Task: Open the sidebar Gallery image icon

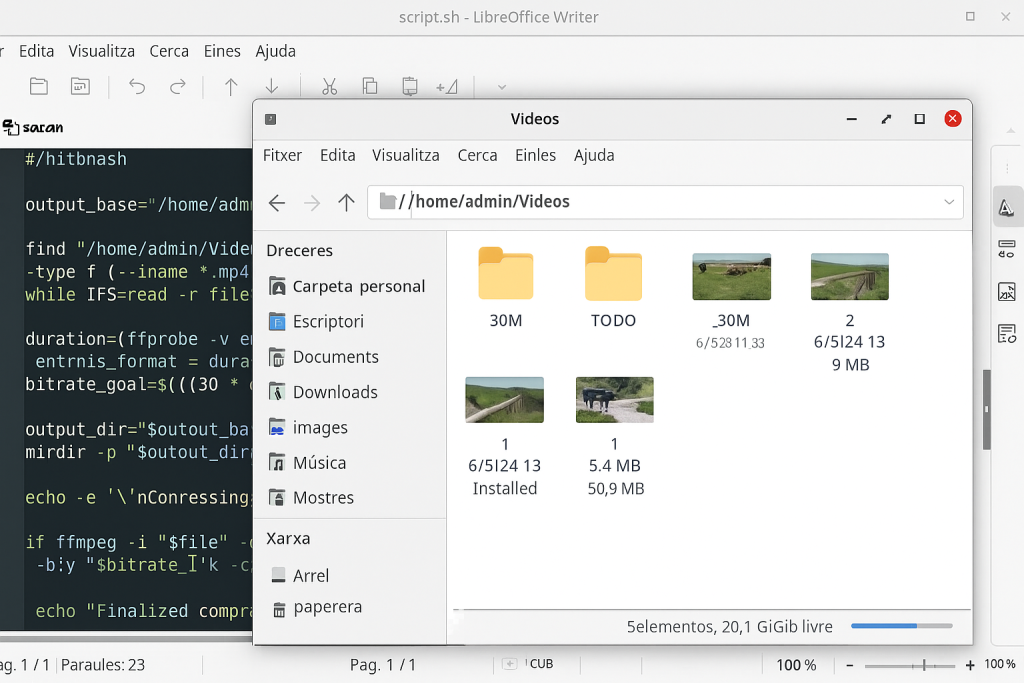Action: coord(1006,292)
